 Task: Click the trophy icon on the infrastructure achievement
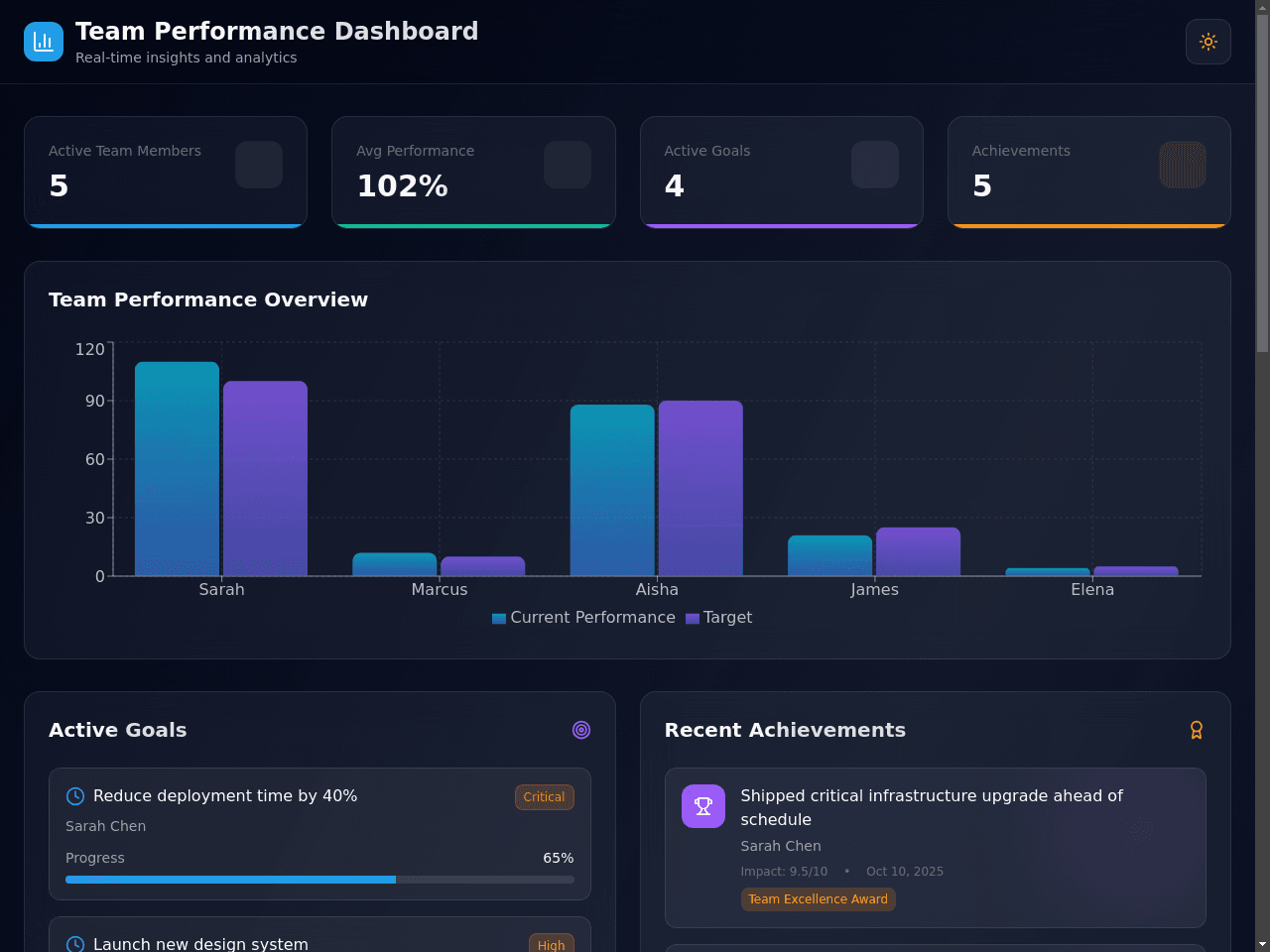tap(703, 806)
